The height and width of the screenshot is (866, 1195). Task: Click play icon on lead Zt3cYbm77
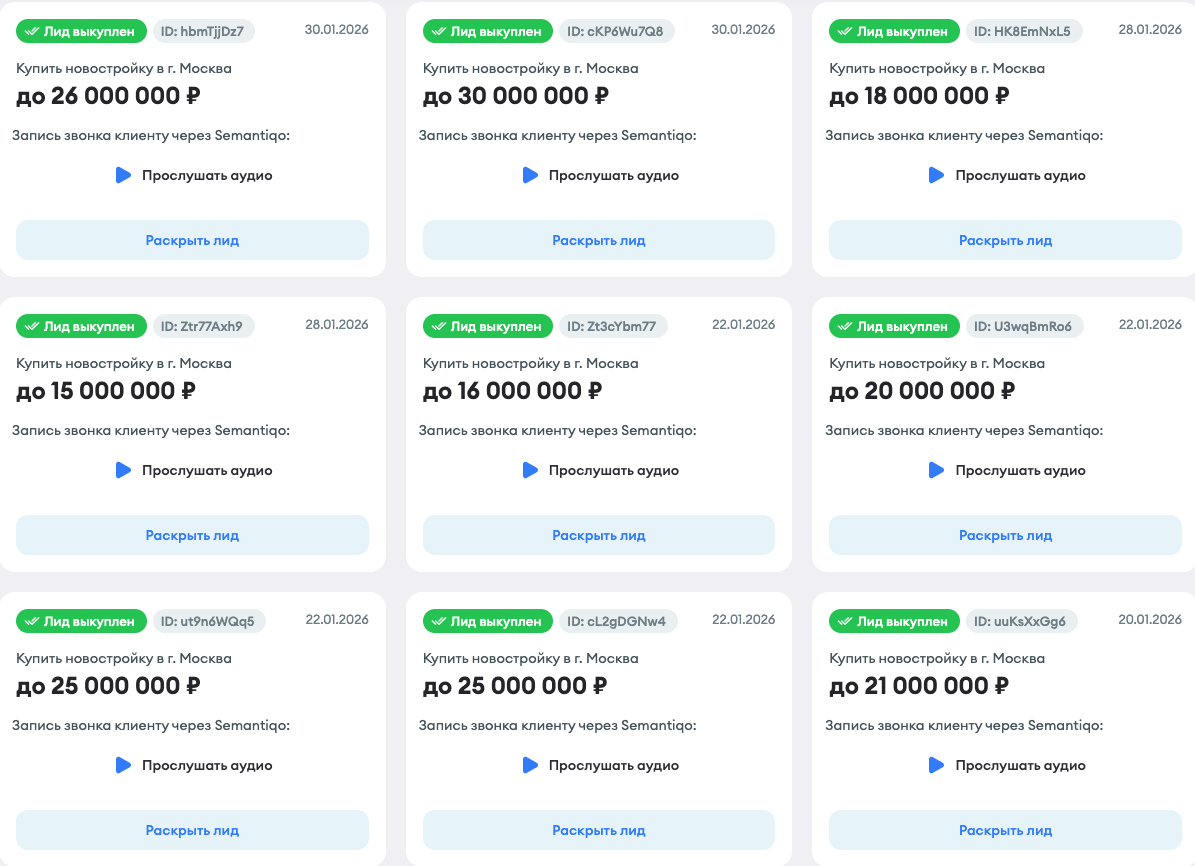point(530,470)
